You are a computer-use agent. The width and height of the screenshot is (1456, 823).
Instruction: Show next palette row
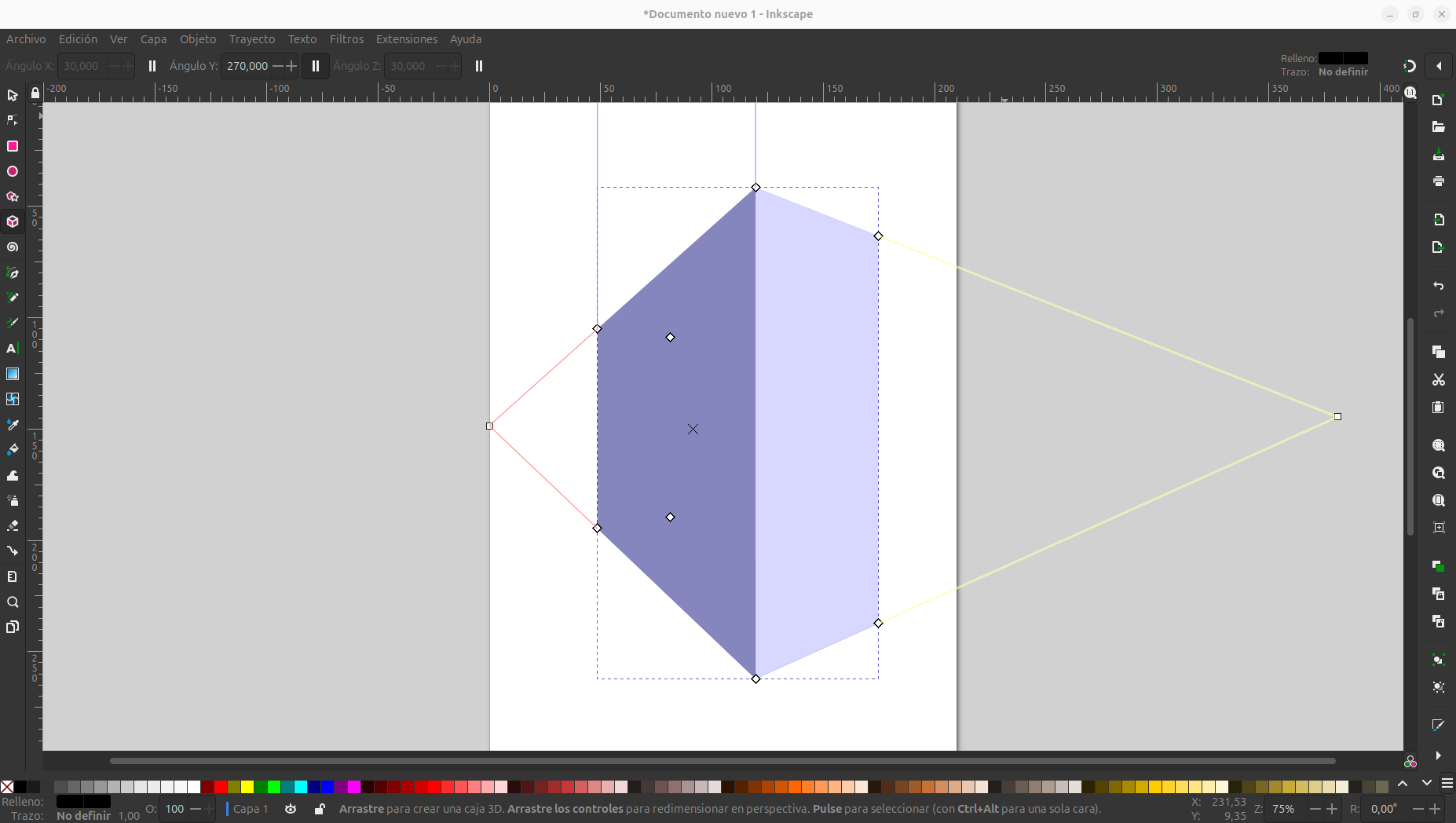[x=1427, y=784]
